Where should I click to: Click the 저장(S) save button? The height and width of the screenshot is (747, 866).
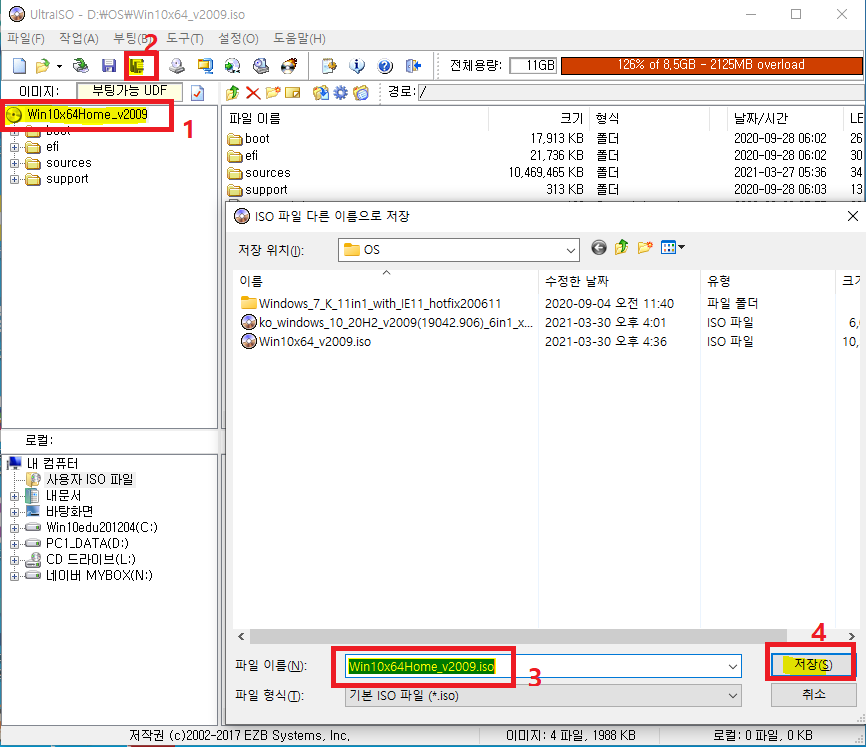(813, 664)
